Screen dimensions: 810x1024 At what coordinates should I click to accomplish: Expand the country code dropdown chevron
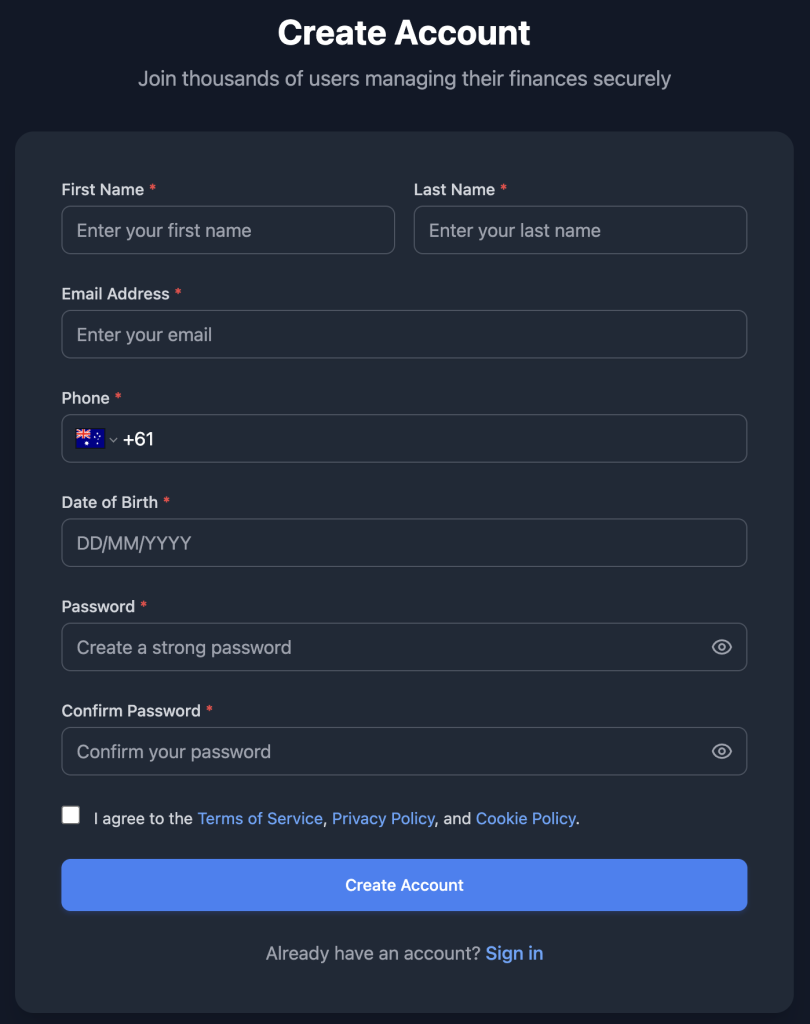[113, 440]
